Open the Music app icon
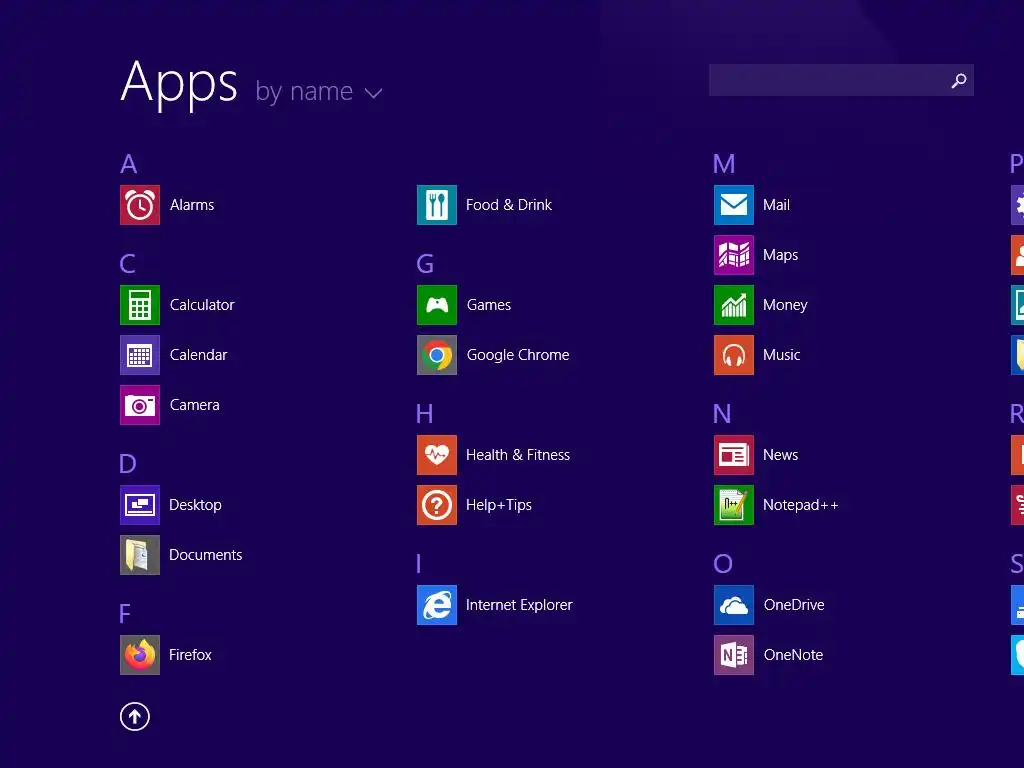 tap(734, 355)
